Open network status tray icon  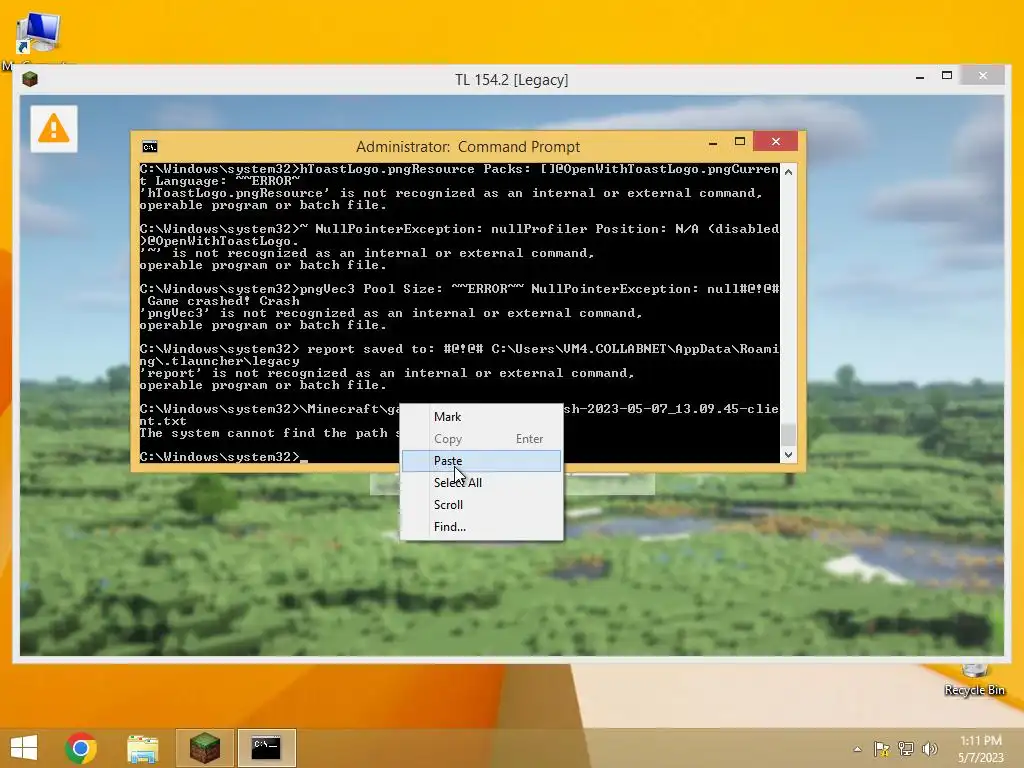pyautogui.click(x=906, y=749)
